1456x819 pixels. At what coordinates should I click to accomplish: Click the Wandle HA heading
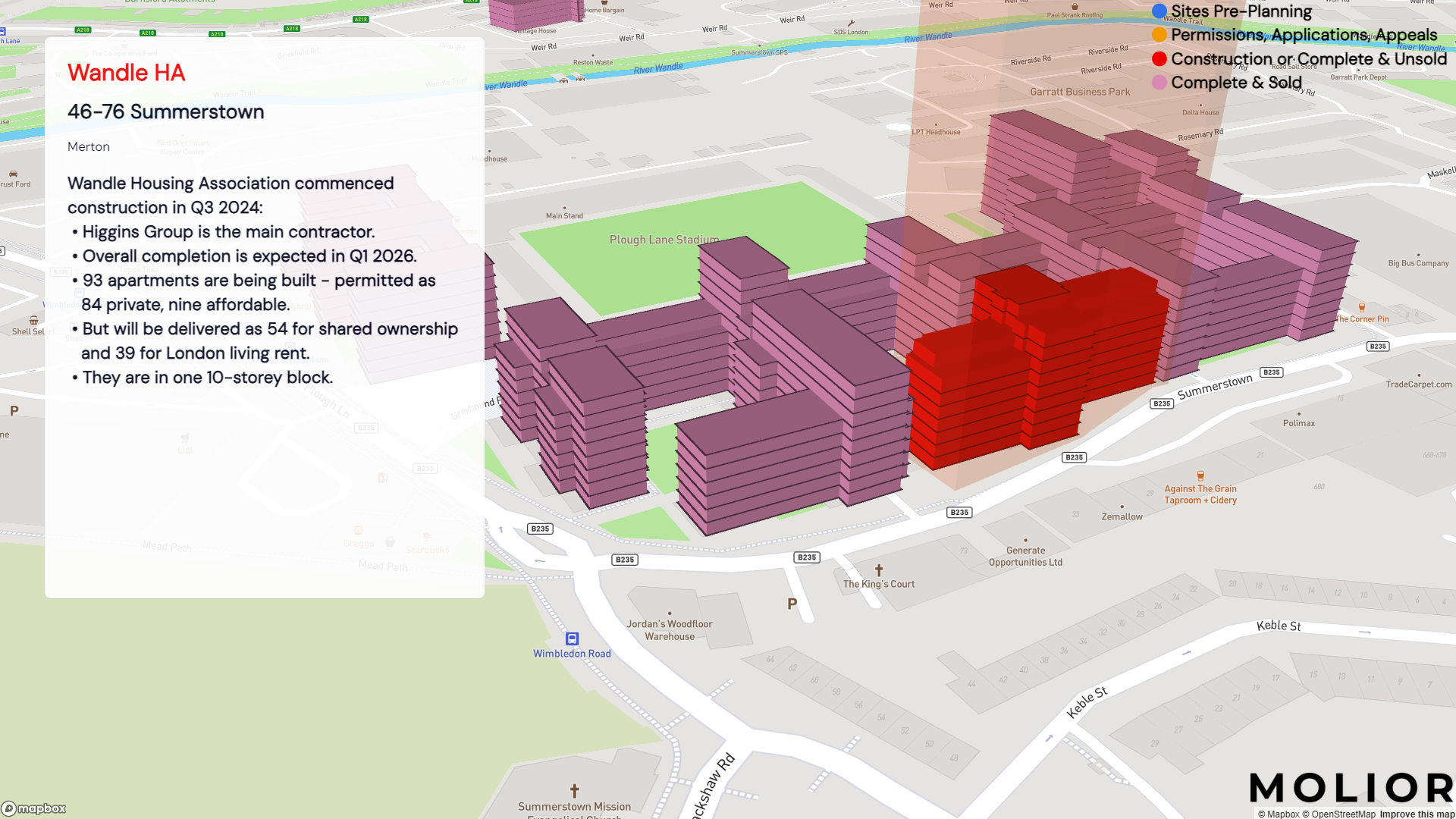[126, 73]
